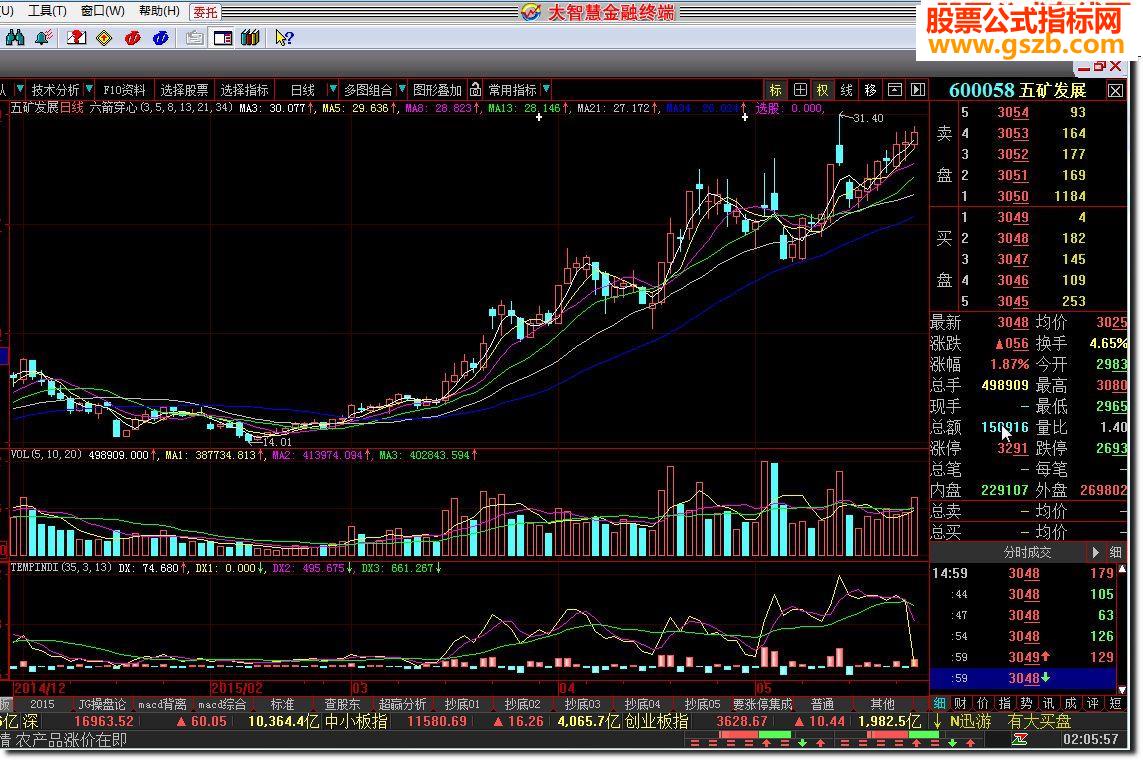Screen dimensions: 1143x760
Task: Open the colored books library icon
Action: pos(251,37)
